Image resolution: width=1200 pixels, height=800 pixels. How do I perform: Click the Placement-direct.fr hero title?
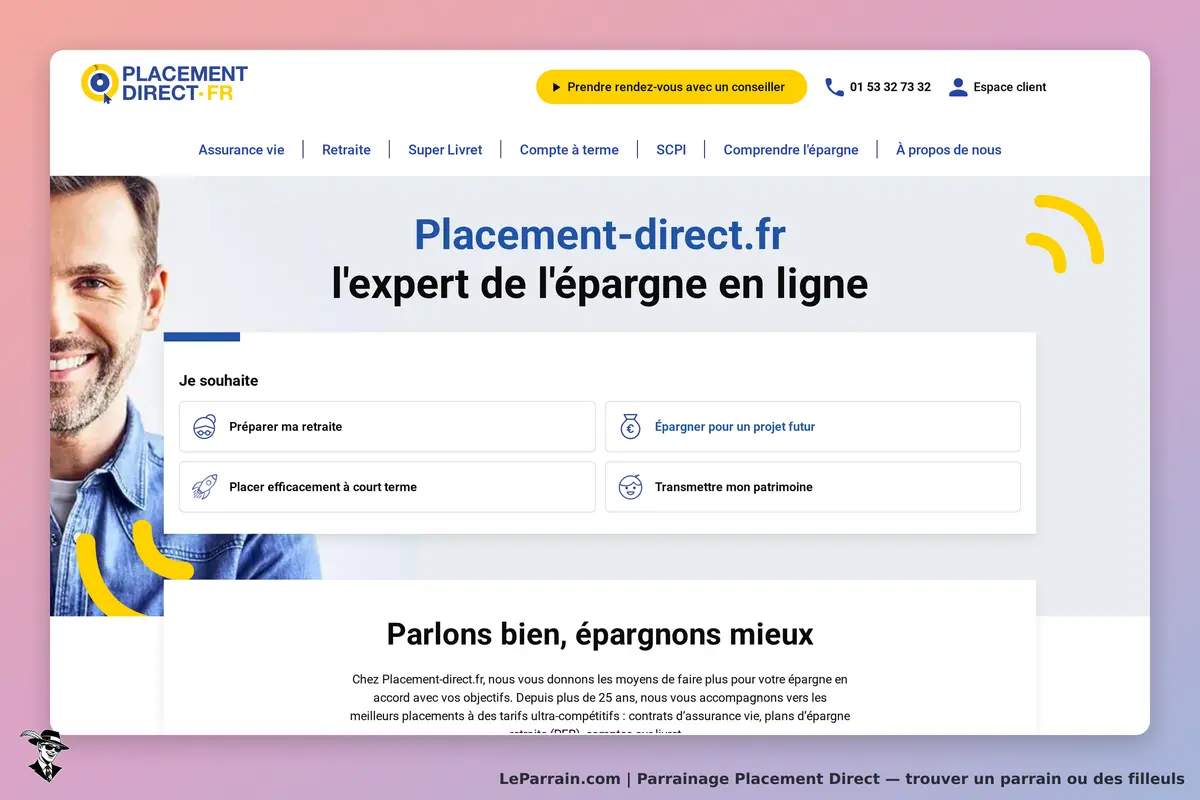point(600,235)
